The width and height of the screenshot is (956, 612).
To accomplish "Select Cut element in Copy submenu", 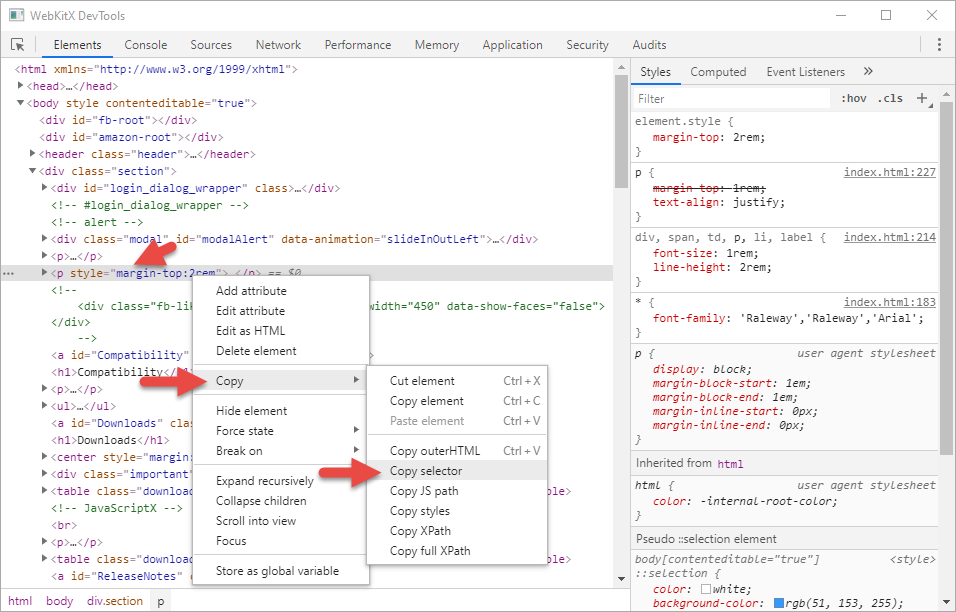I will (x=457, y=381).
